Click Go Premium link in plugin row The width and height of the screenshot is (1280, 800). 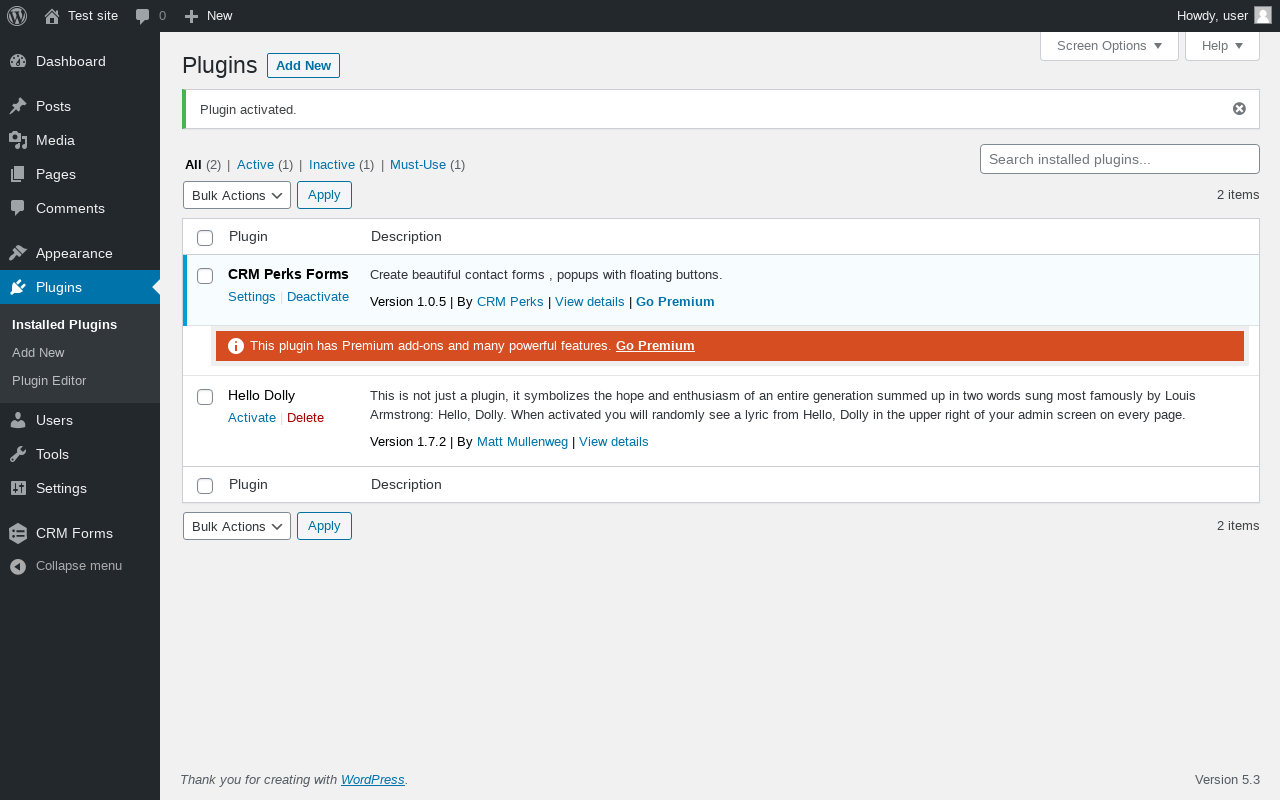click(675, 302)
